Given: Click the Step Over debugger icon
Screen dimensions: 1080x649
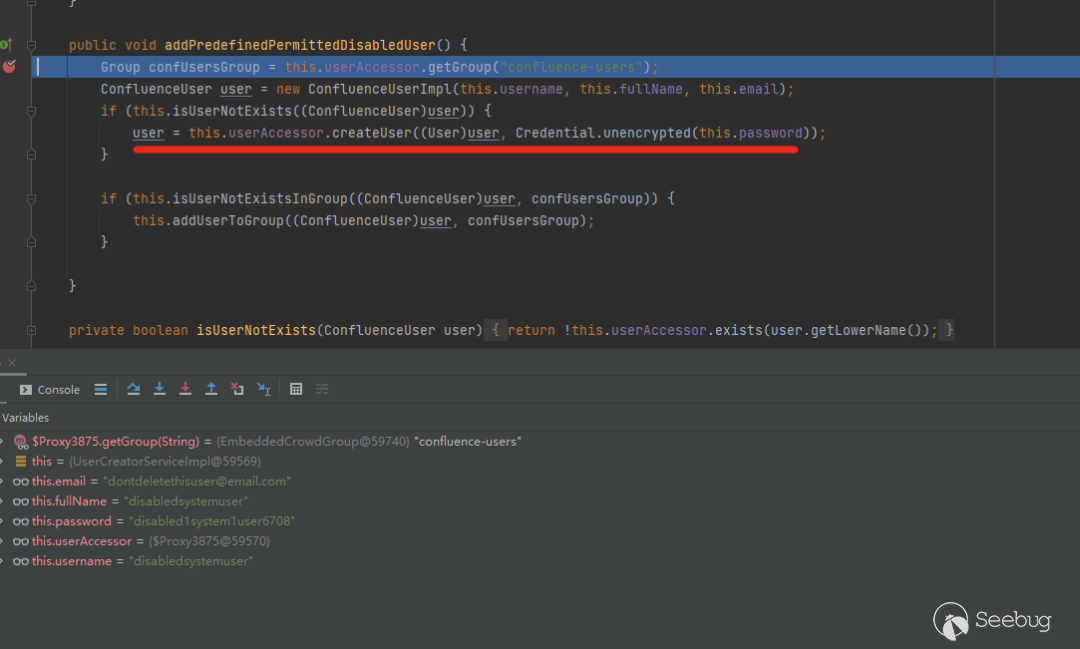Looking at the screenshot, I should 133,389.
